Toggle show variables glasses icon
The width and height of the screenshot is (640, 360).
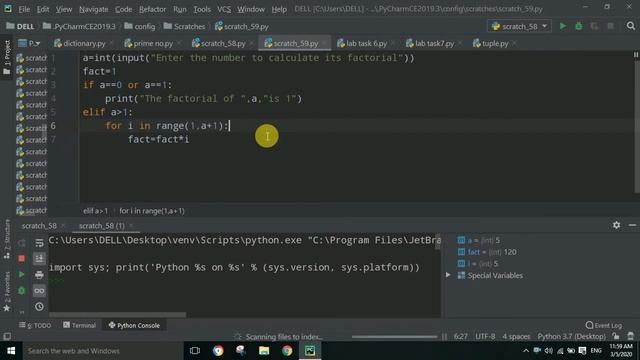(39, 291)
